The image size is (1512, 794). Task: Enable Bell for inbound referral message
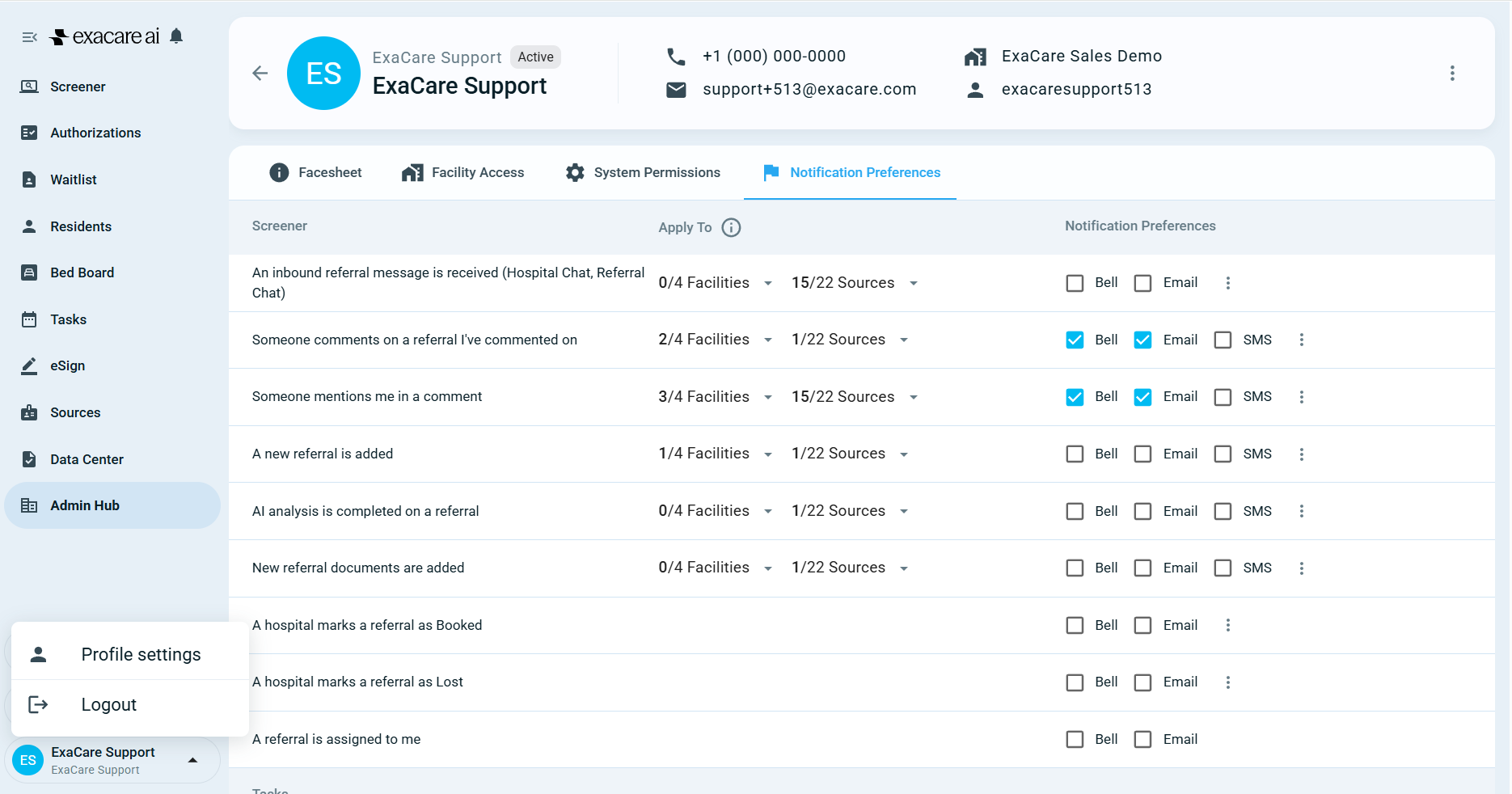pyautogui.click(x=1075, y=283)
